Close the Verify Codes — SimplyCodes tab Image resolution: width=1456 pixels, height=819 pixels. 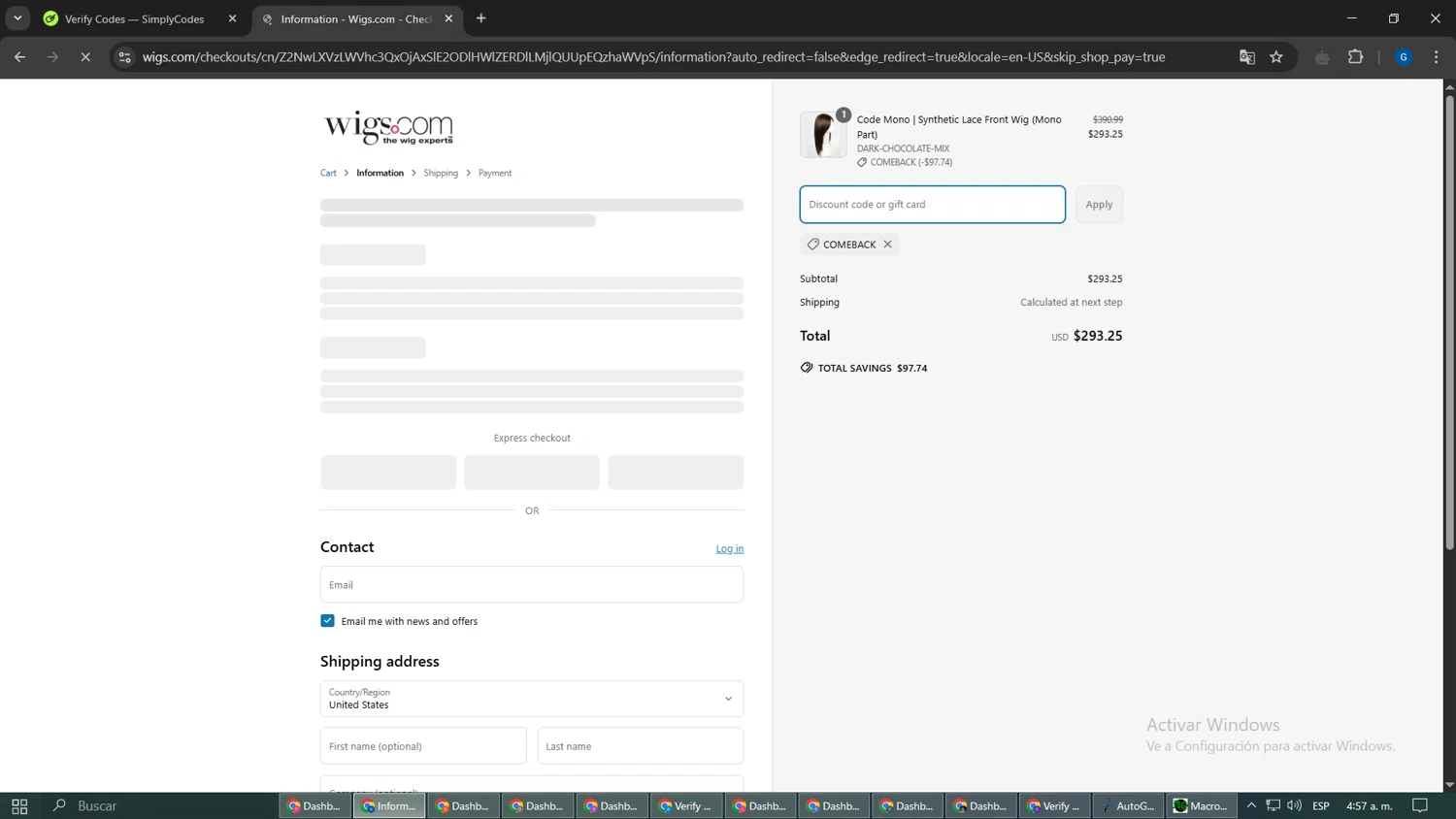[232, 18]
